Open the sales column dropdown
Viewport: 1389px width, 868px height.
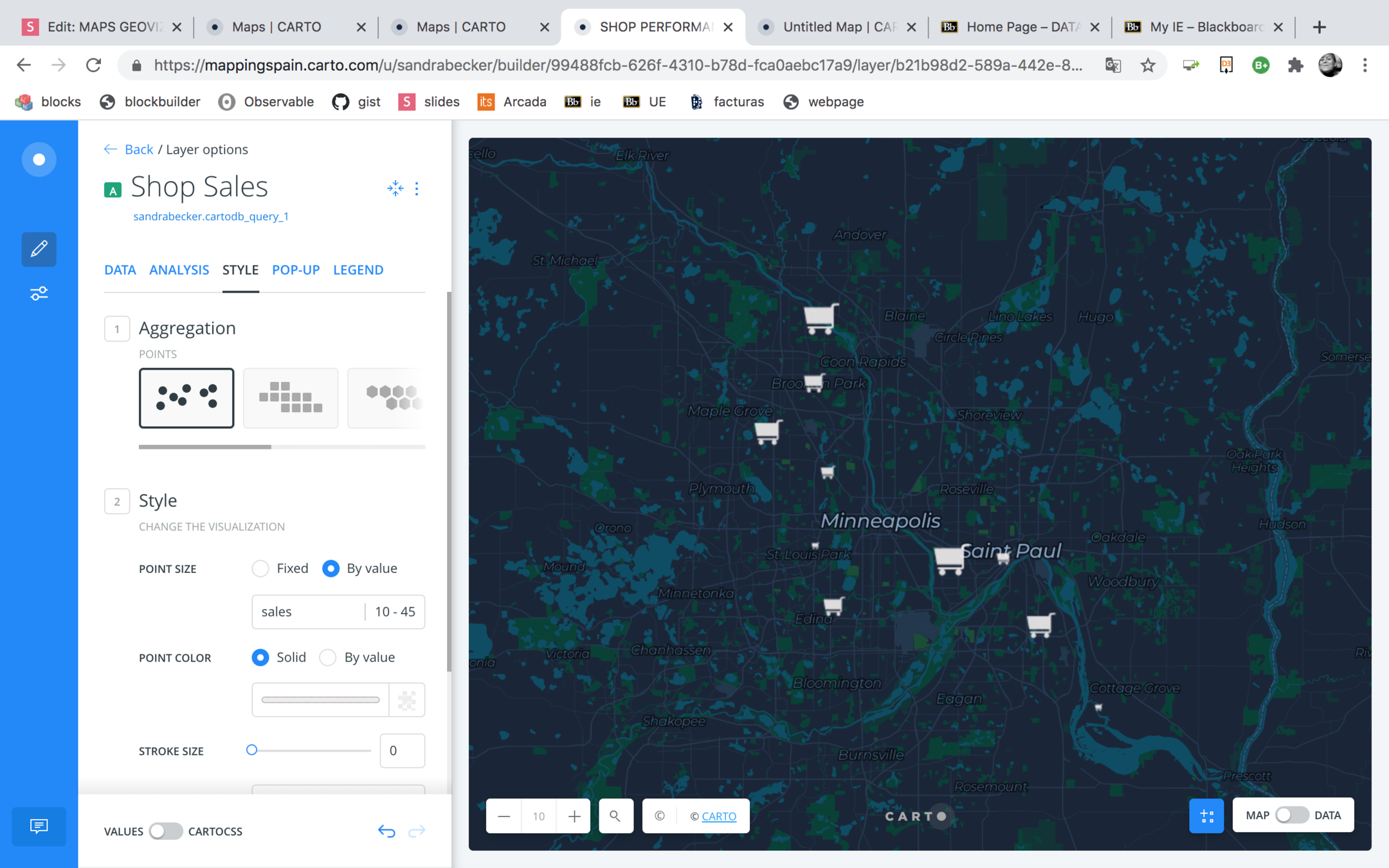pos(309,611)
